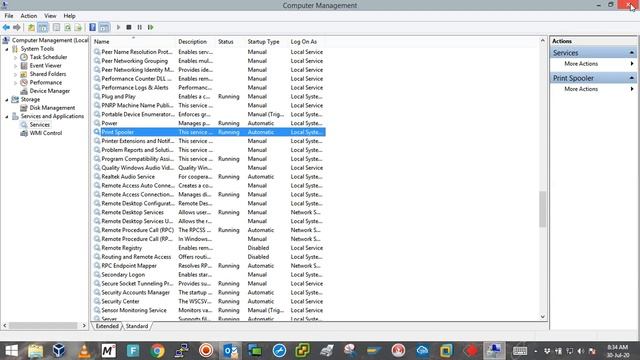
Task: Open the Properties toolbar icon
Action: pos(56,27)
